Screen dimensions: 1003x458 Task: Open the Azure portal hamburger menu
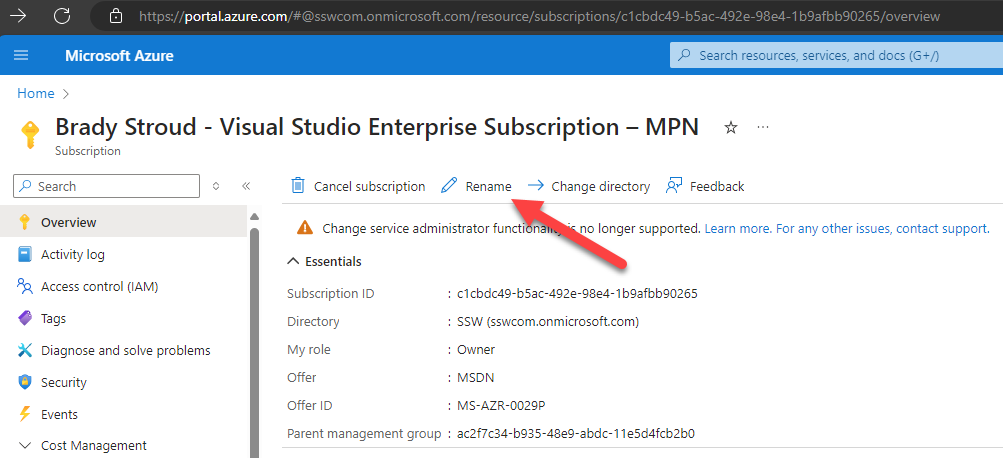tap(21, 56)
